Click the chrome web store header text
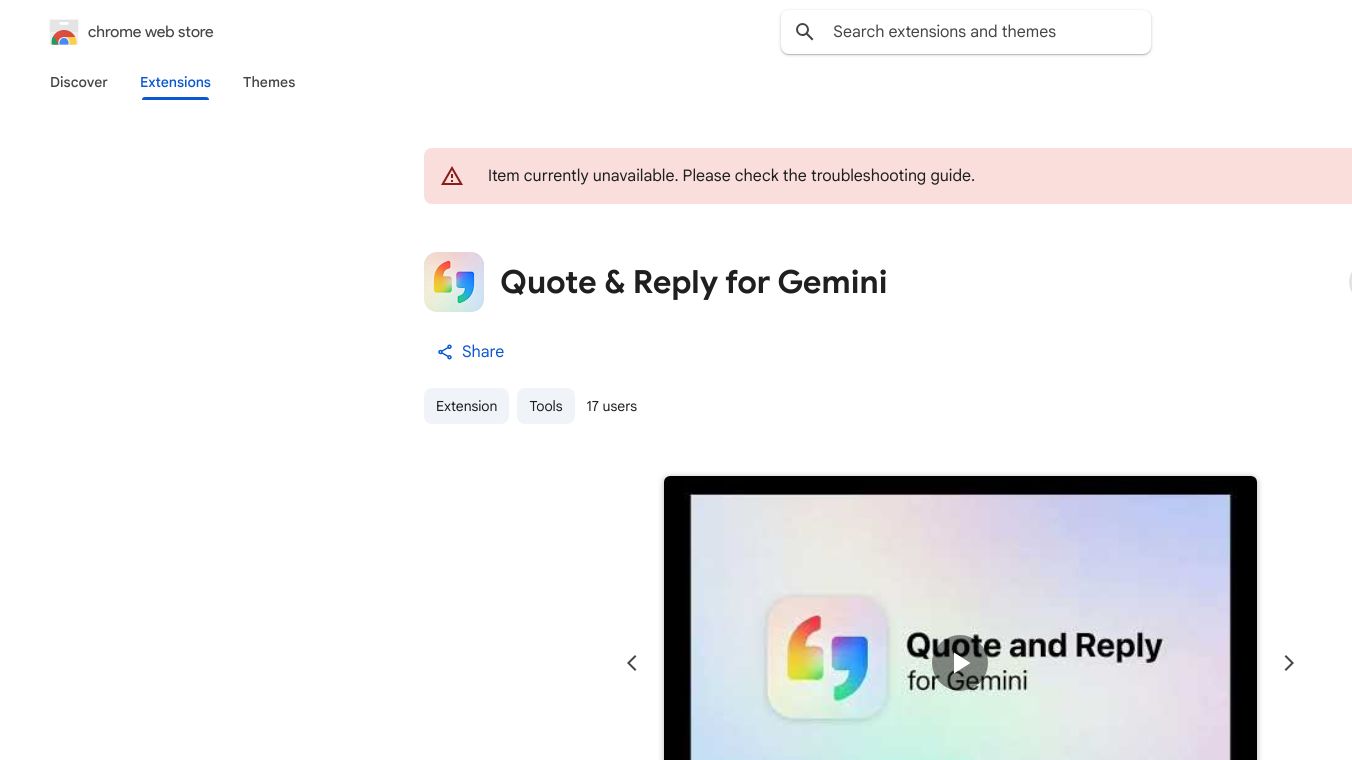The image size is (1352, 760). coord(150,31)
